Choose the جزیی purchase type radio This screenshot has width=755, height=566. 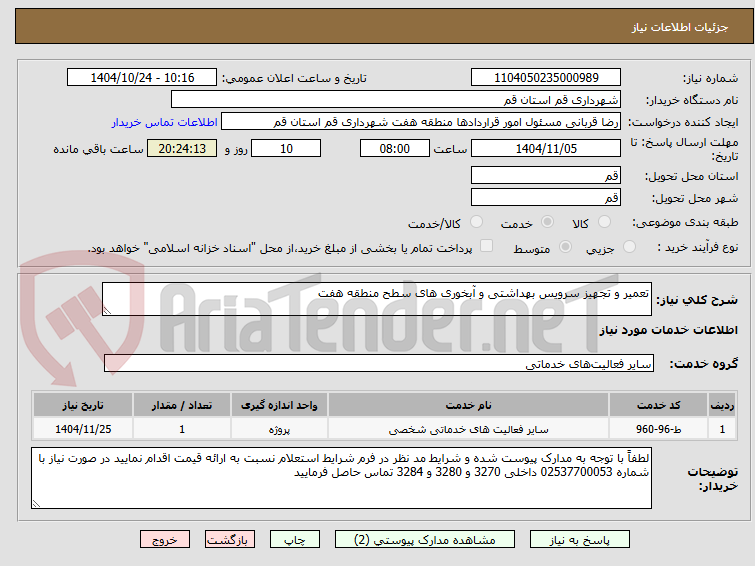(629, 247)
